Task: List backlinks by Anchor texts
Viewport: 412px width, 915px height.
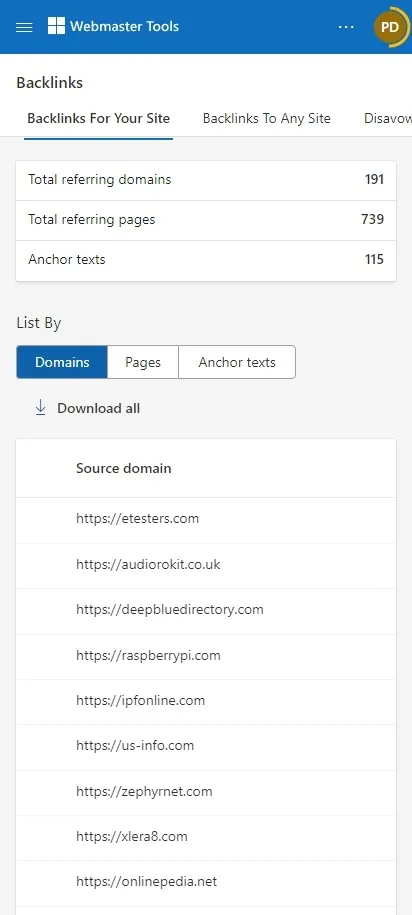Action: coord(237,362)
